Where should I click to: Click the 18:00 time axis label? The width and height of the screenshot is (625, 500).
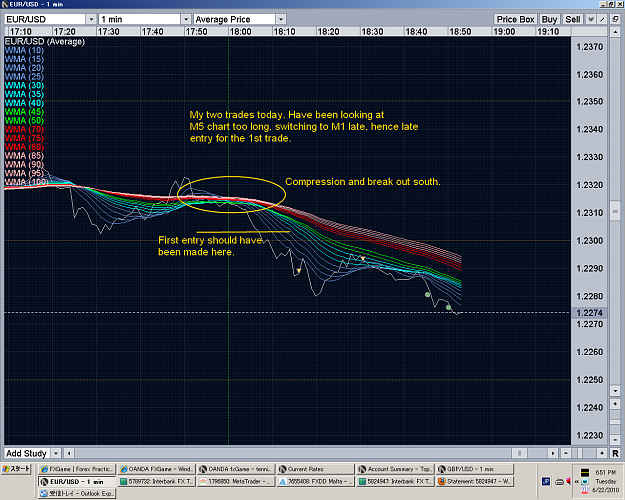click(x=240, y=31)
